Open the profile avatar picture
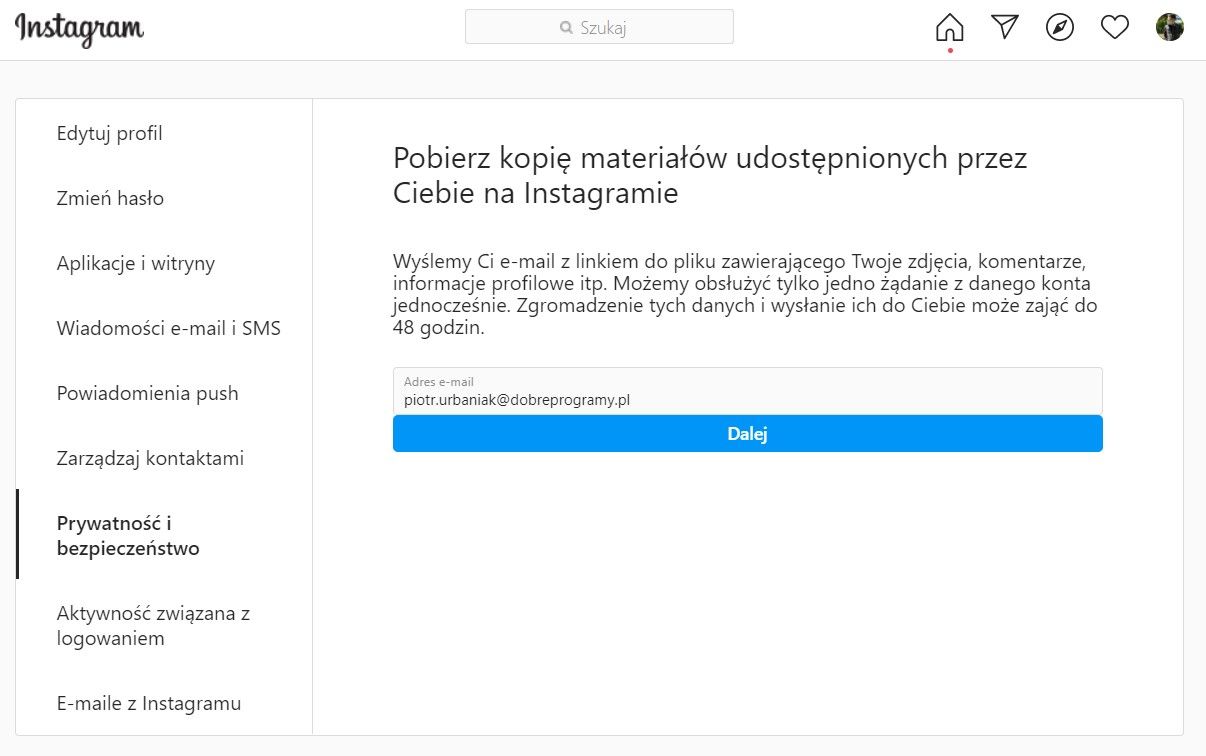1206x756 pixels. tap(1170, 27)
